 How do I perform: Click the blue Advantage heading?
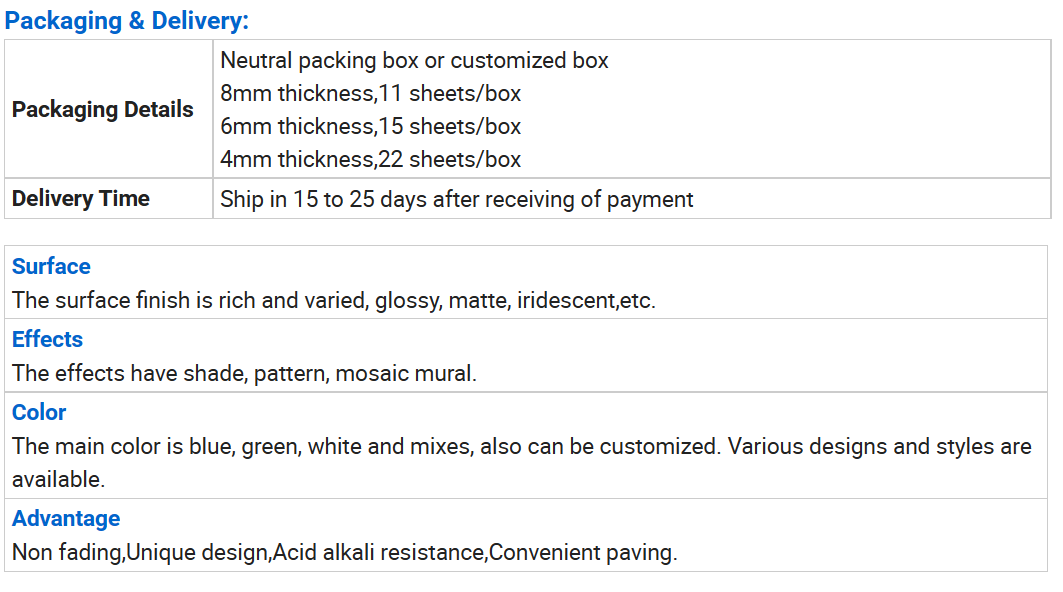[66, 519]
